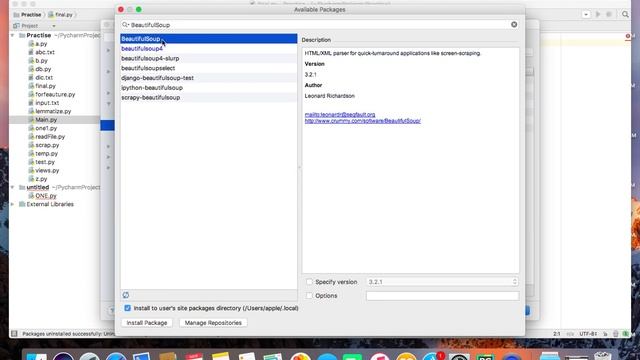Click the Run button in PyCharm toolbar
The width and height of the screenshot is (640, 360).
(598, 14)
